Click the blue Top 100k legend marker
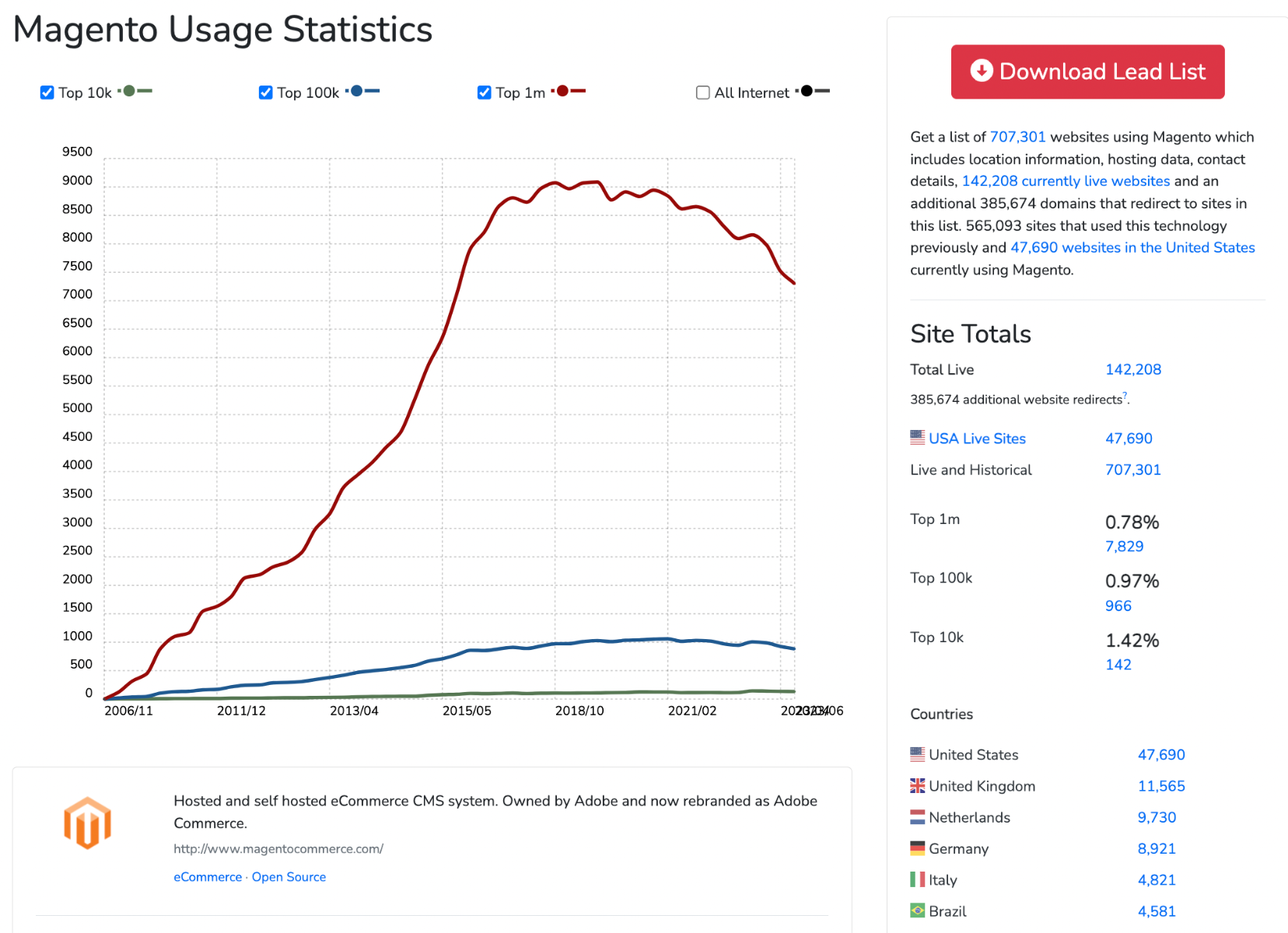Image resolution: width=1288 pixels, height=933 pixels. point(362,91)
